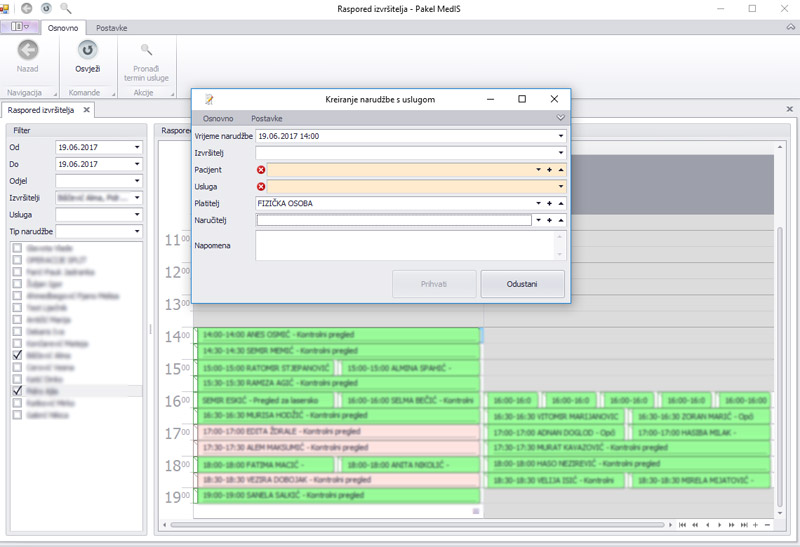Click the single-left previous navigator icon
The height and width of the screenshot is (547, 800).
[x=708, y=525]
